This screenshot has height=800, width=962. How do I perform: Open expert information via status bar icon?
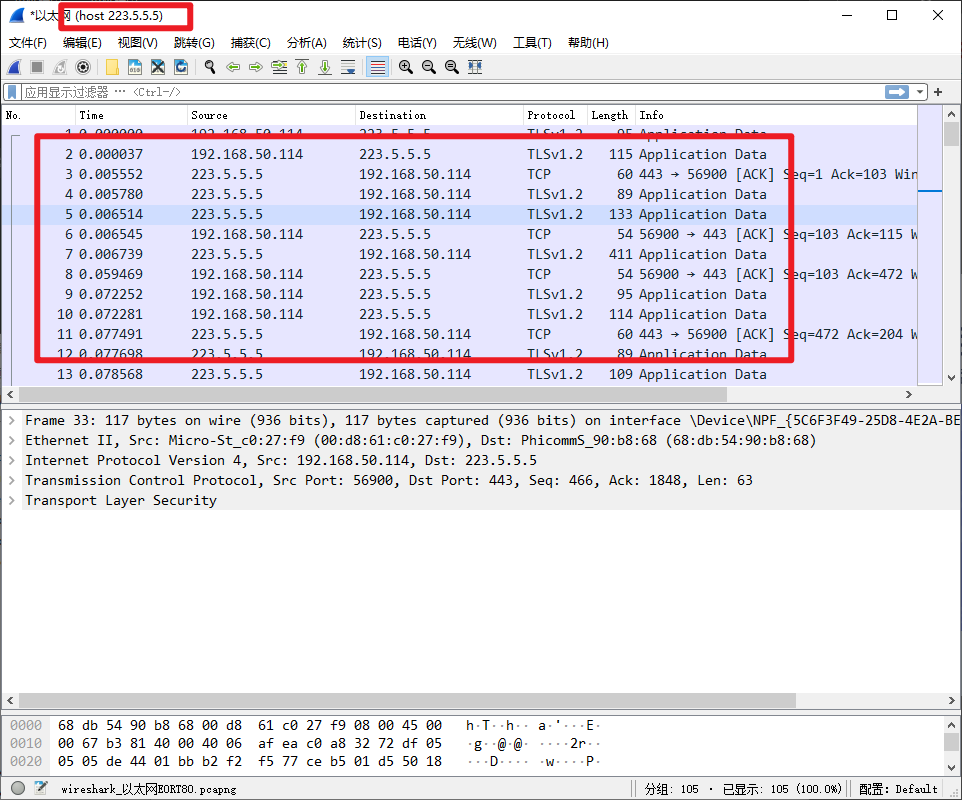tap(16, 789)
